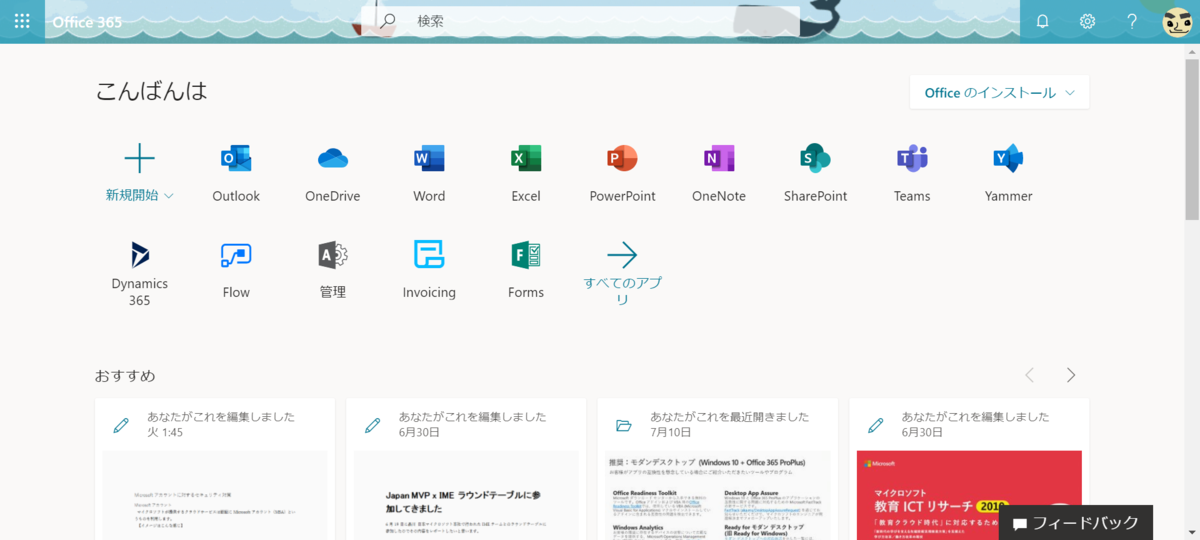Launch Excel
Screen dimensions: 1200x540
click(x=526, y=173)
